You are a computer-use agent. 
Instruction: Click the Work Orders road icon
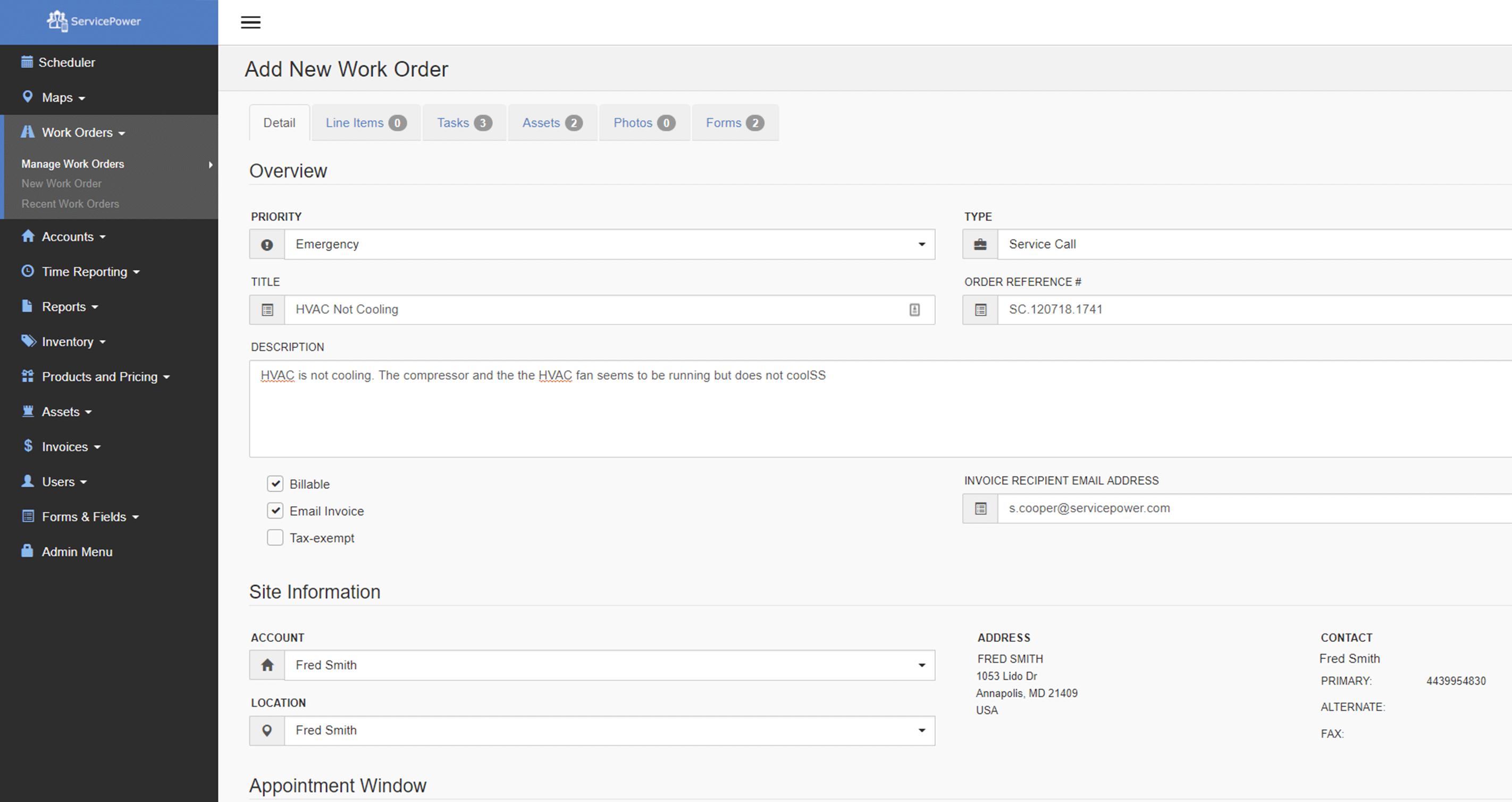(x=28, y=131)
